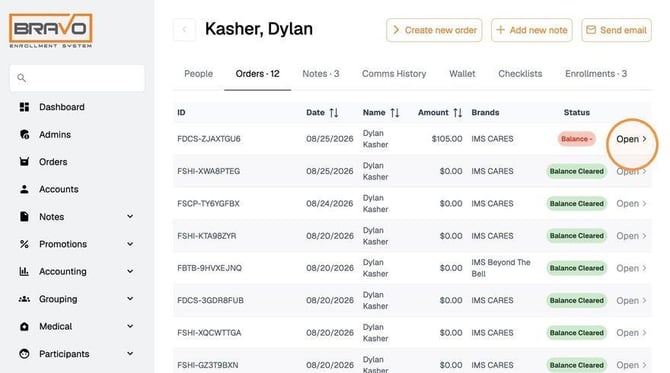Click the Create new order button

click(434, 30)
